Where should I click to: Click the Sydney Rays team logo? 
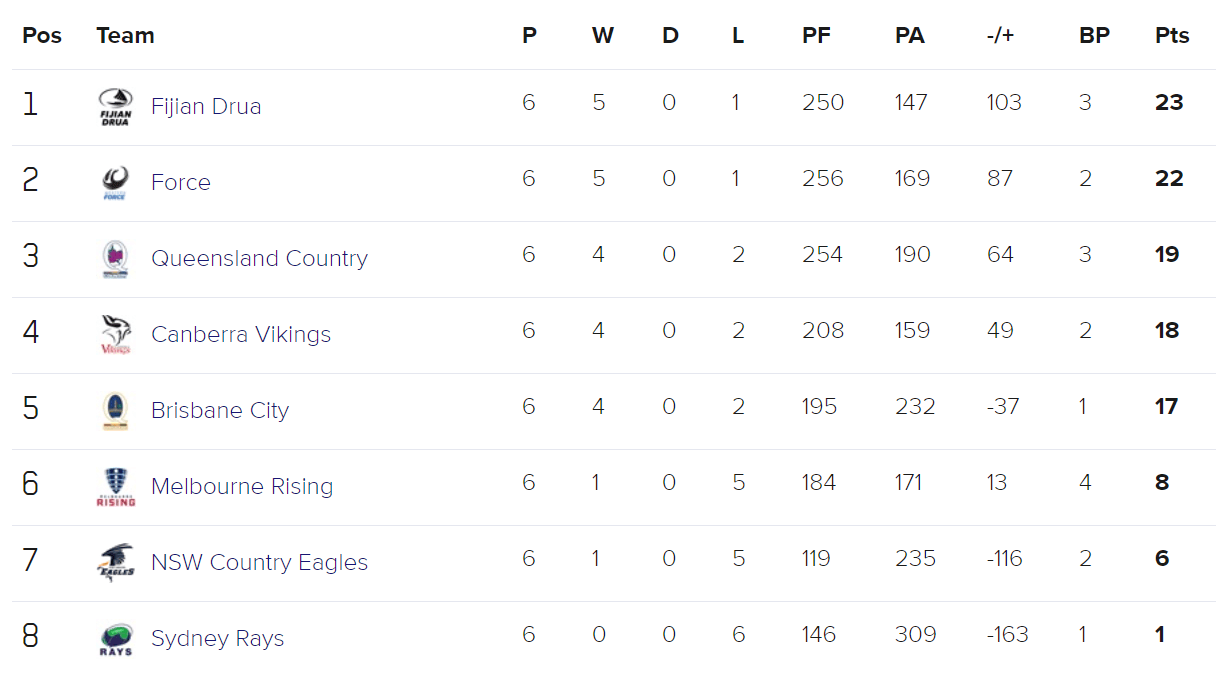pos(116,639)
